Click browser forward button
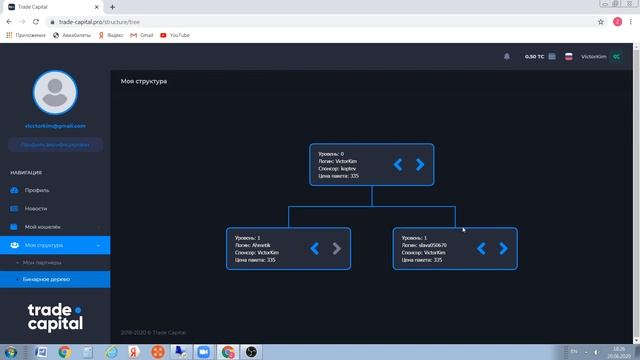 (22, 22)
